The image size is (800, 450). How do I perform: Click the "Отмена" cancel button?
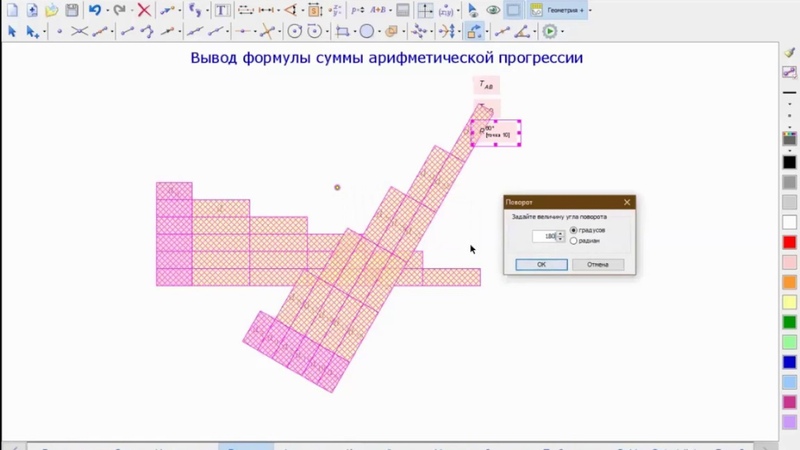tap(598, 265)
